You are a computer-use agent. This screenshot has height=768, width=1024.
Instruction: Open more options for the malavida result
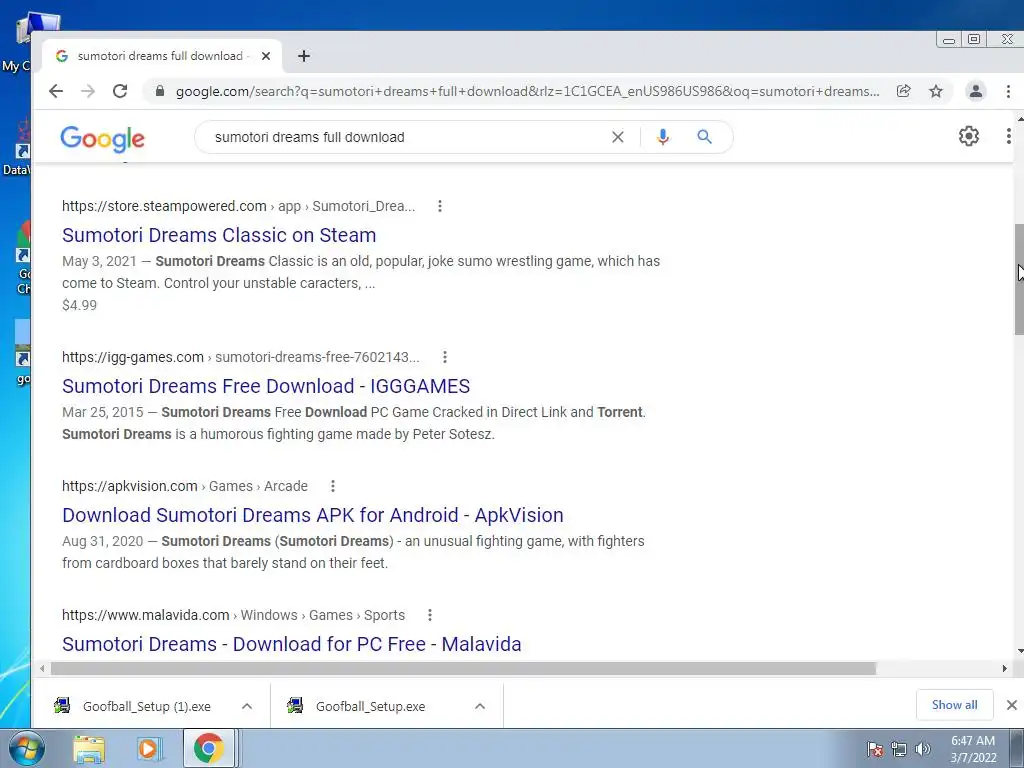pos(430,615)
